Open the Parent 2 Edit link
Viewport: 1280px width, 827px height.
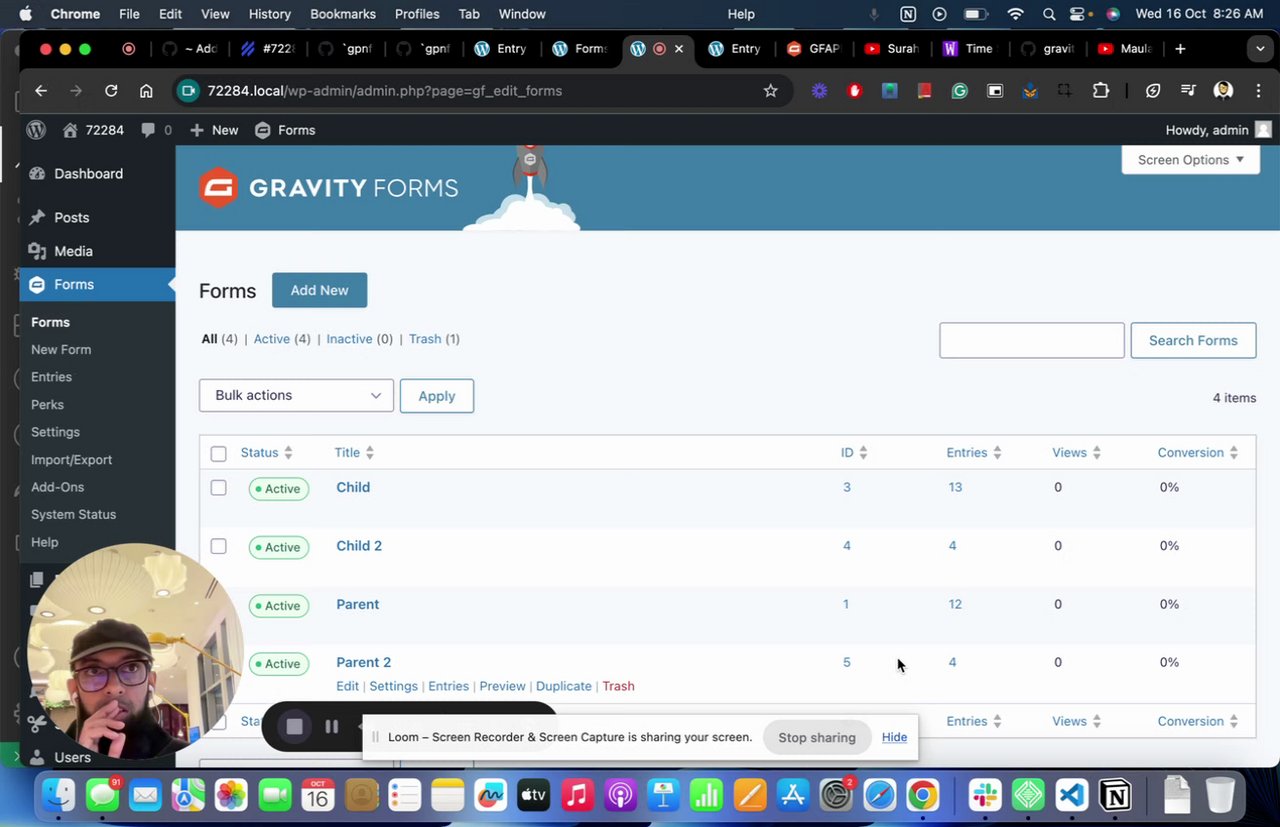click(x=347, y=686)
